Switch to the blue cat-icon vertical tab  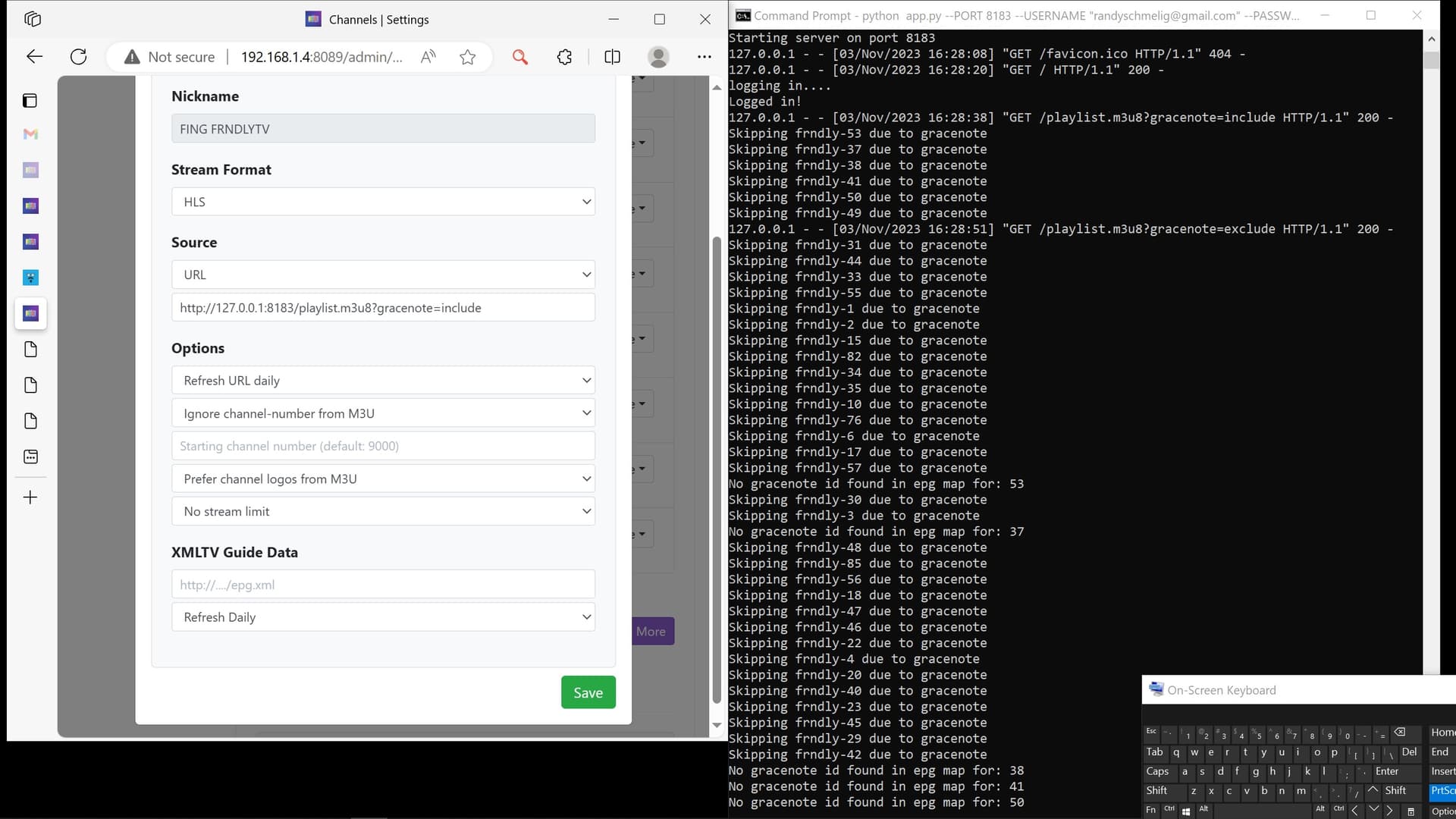point(30,278)
